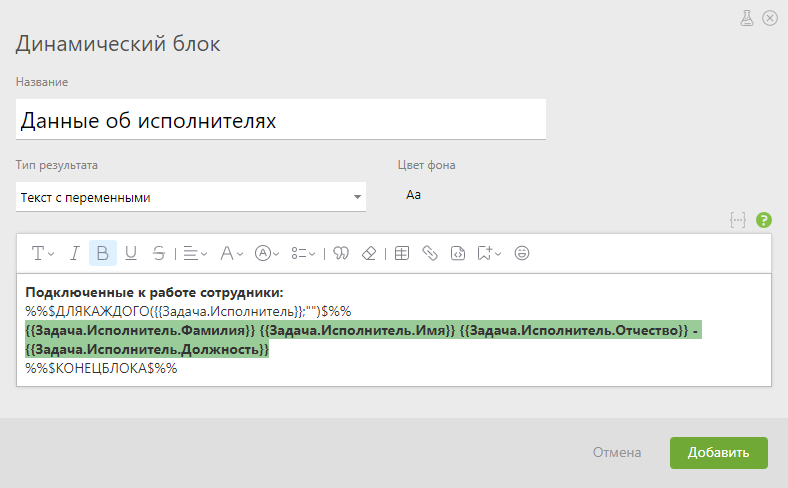
Task: Open the text alignment dropdown
Action: tap(195, 253)
